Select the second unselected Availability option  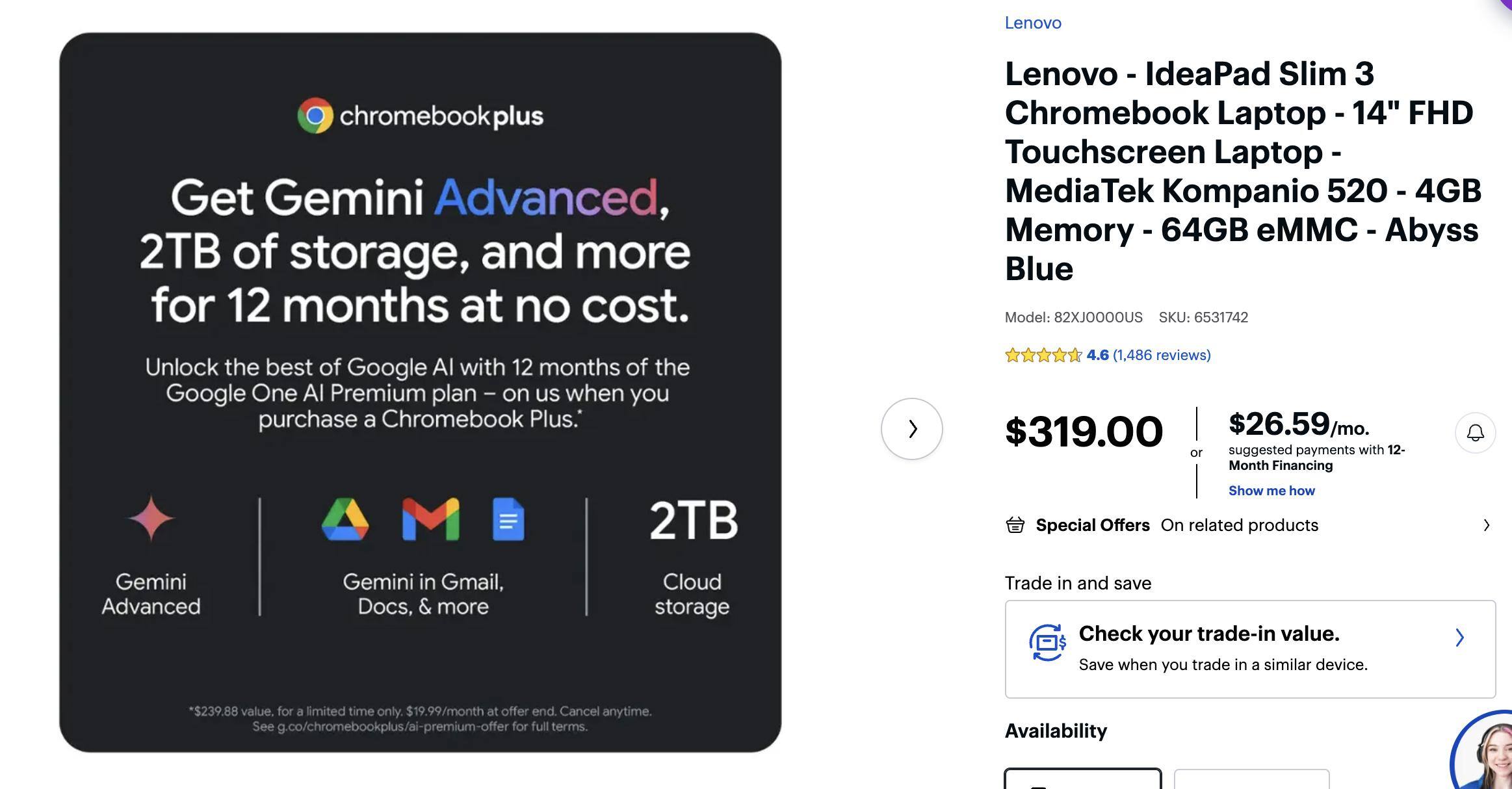pos(1251,779)
